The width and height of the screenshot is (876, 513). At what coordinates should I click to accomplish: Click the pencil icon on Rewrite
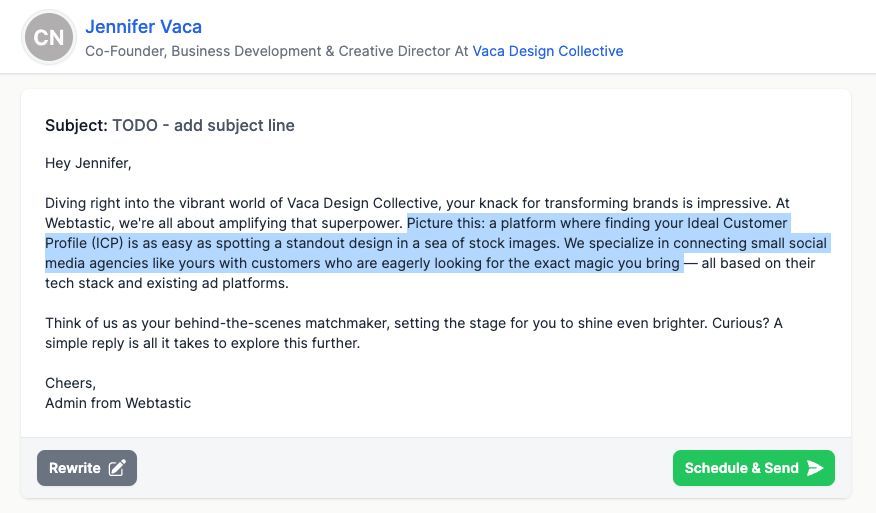[x=117, y=468]
